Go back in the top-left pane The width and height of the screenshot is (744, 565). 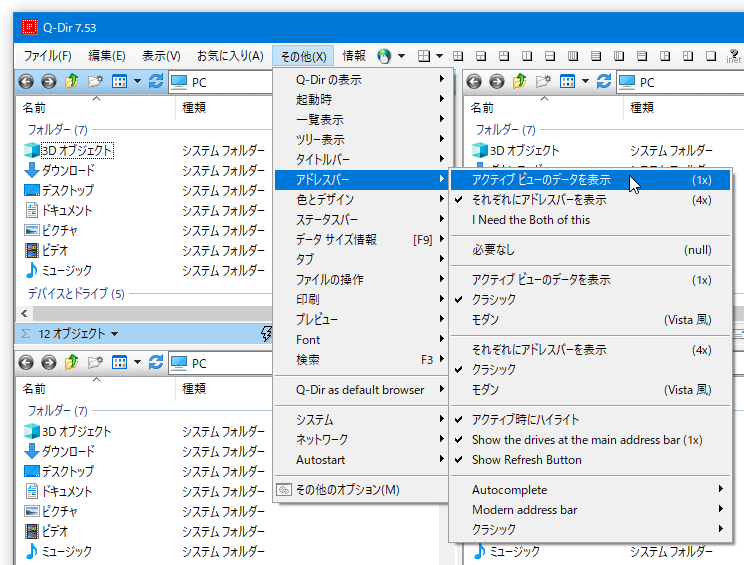tap(26, 82)
